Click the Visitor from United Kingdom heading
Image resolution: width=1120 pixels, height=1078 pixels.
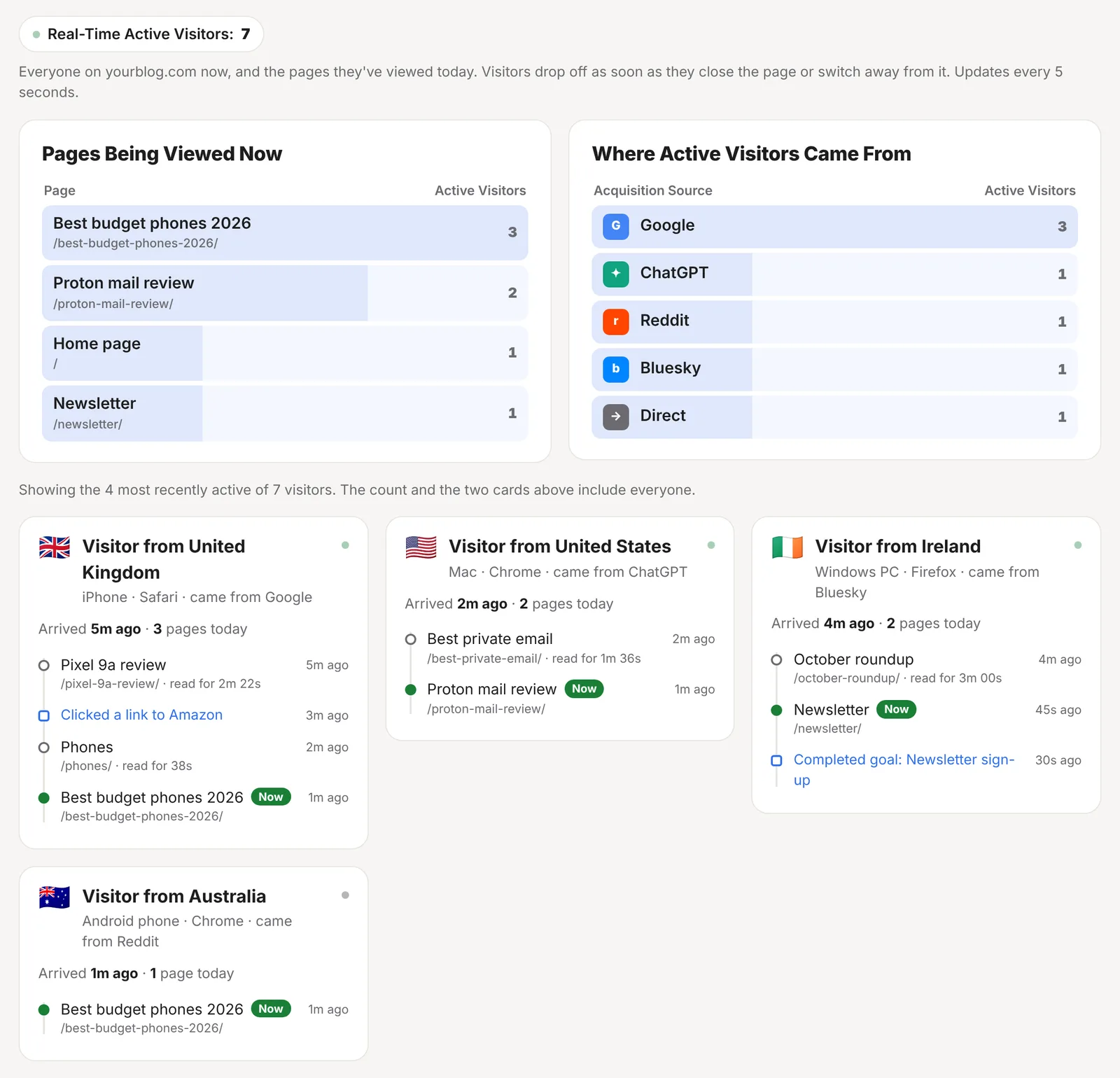164,559
